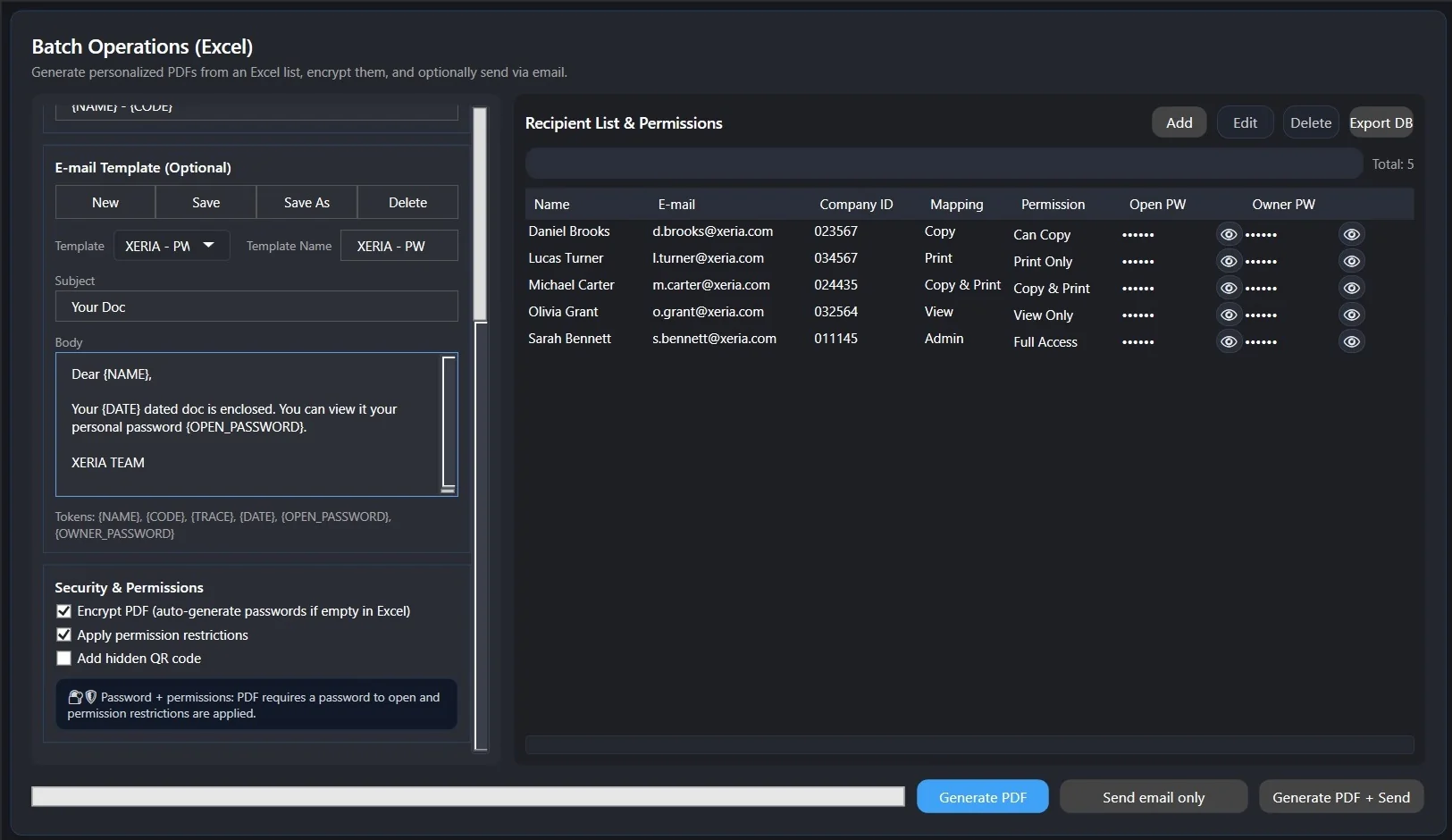Click Generate PDF + Send
This screenshot has width=1452, height=840.
1341,796
